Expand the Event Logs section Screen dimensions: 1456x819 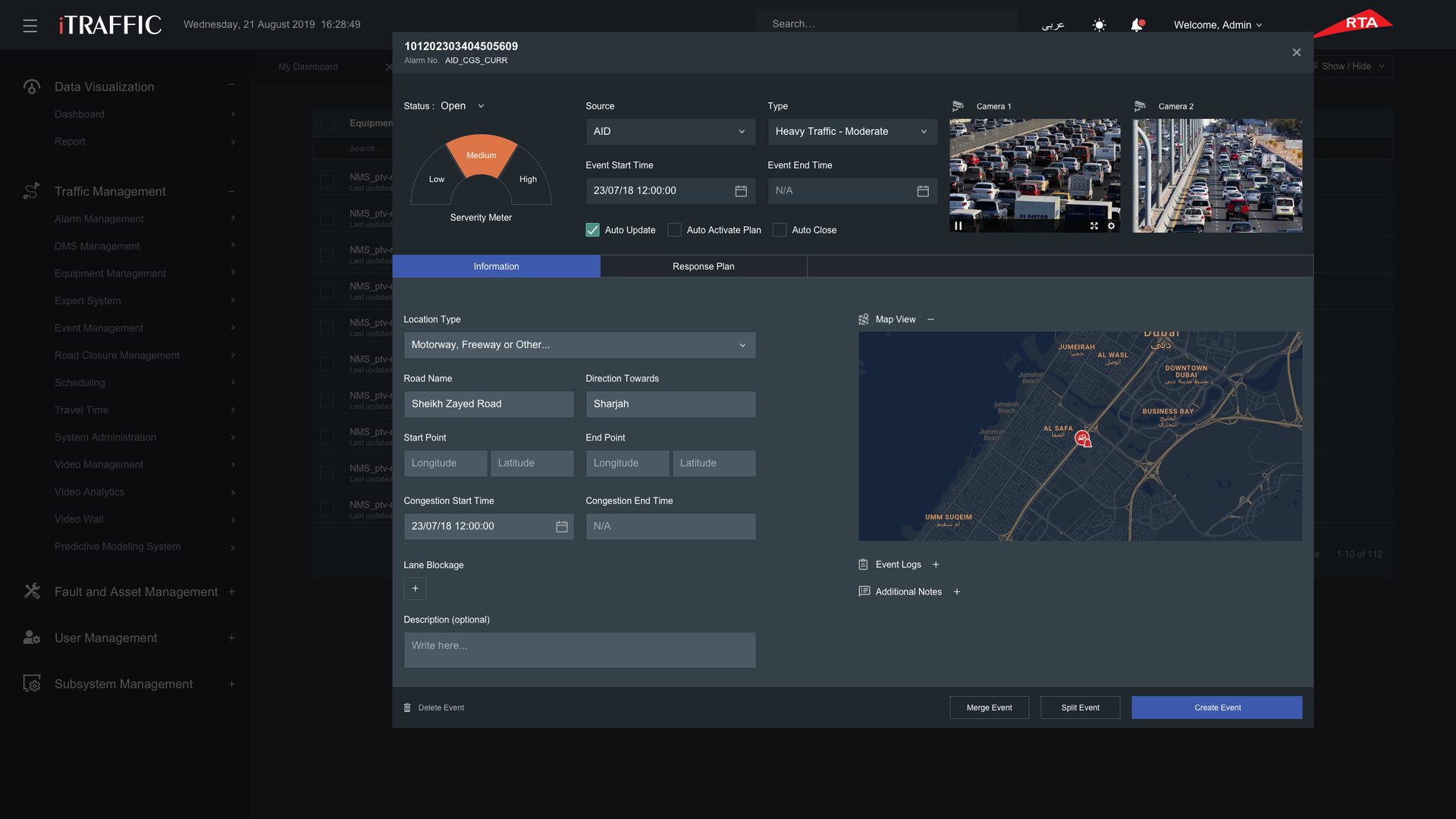(x=936, y=565)
